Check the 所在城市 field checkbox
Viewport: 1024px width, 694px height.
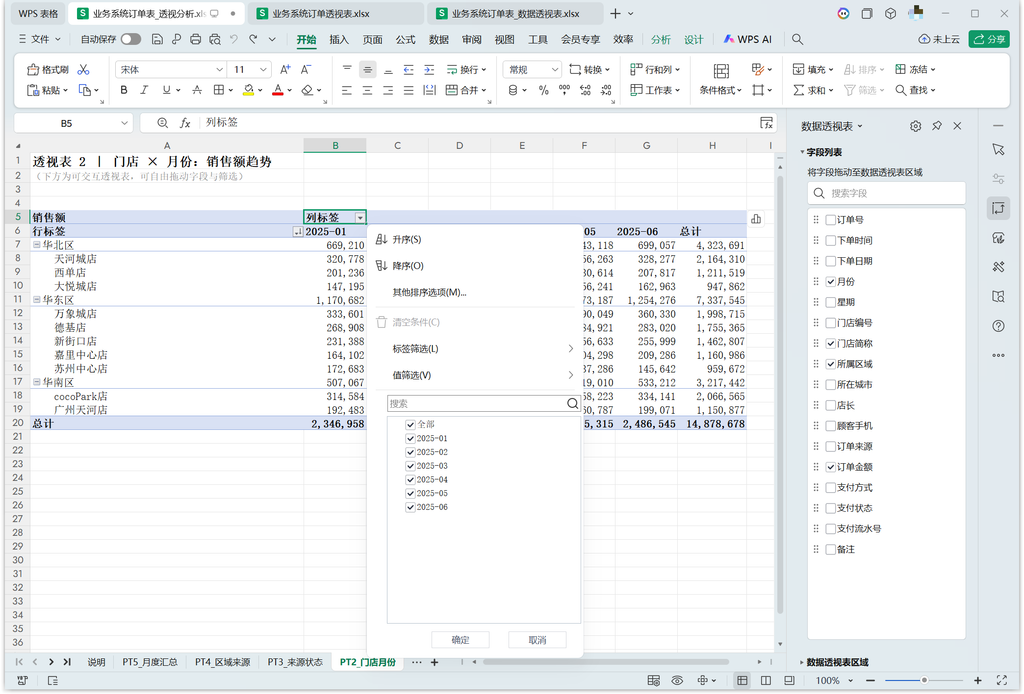[831, 385]
